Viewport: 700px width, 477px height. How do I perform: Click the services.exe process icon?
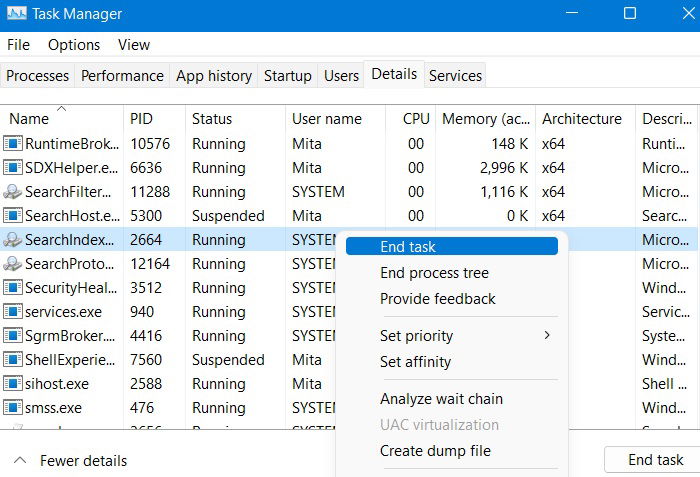12,312
